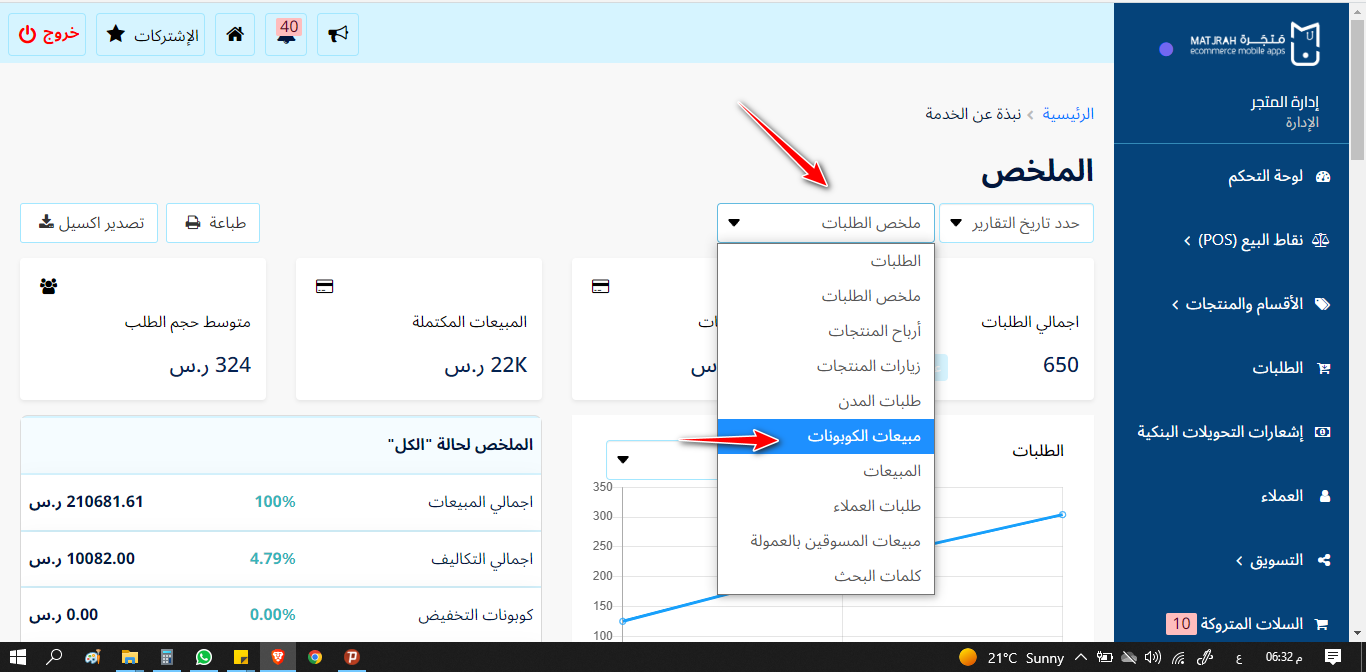Click the 210681.61 ر.س total sales value
Viewport: 1366px width, 672px height.
point(87,502)
